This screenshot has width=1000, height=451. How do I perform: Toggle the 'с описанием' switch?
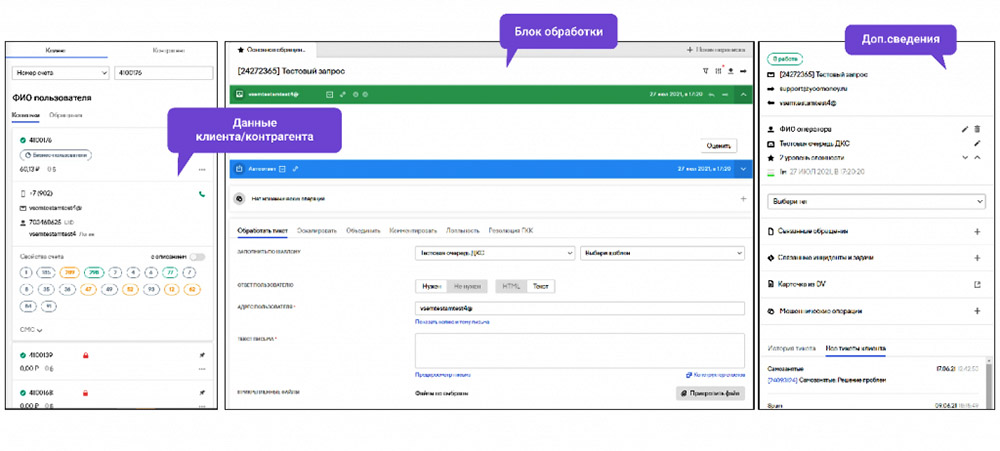(197, 257)
